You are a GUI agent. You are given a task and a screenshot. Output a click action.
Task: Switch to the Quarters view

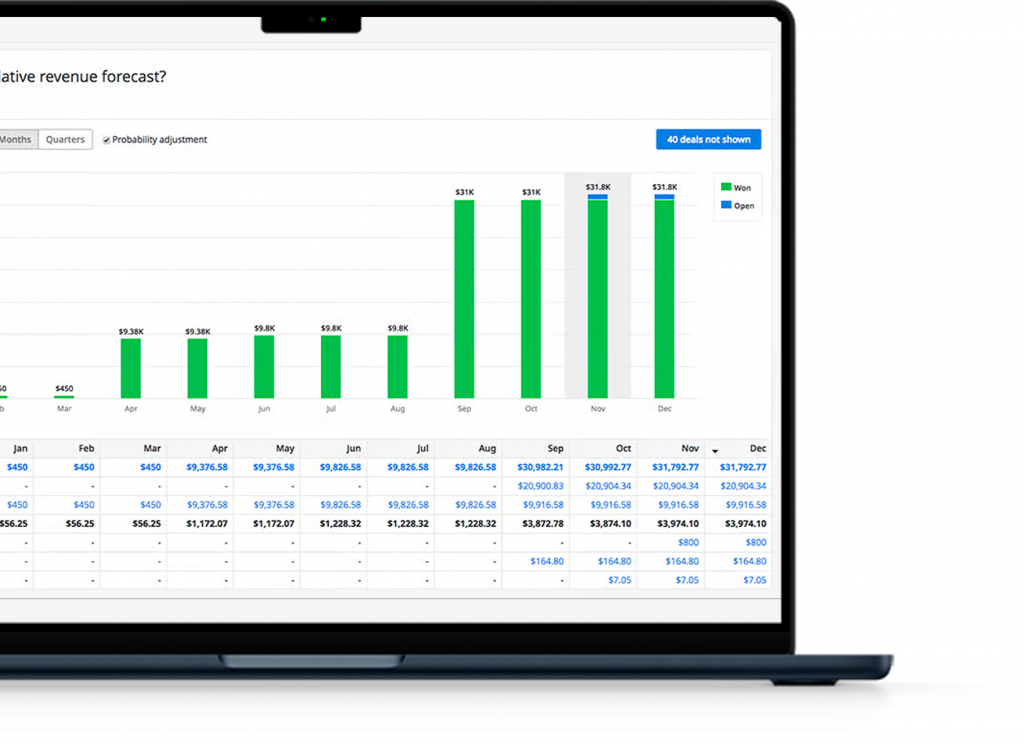click(x=65, y=140)
